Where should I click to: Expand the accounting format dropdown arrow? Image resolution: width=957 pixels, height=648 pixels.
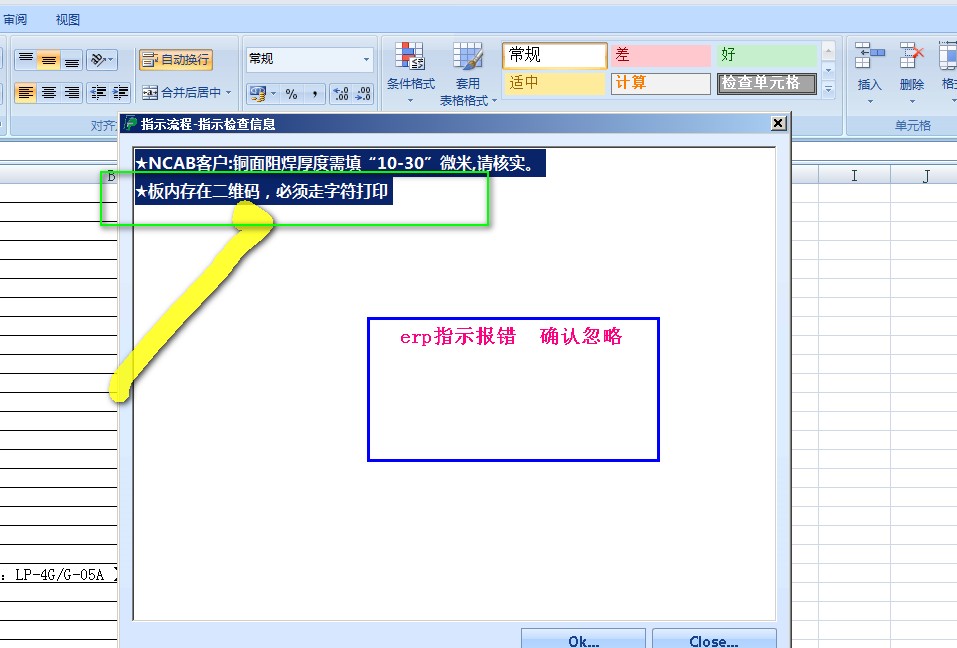point(274,93)
